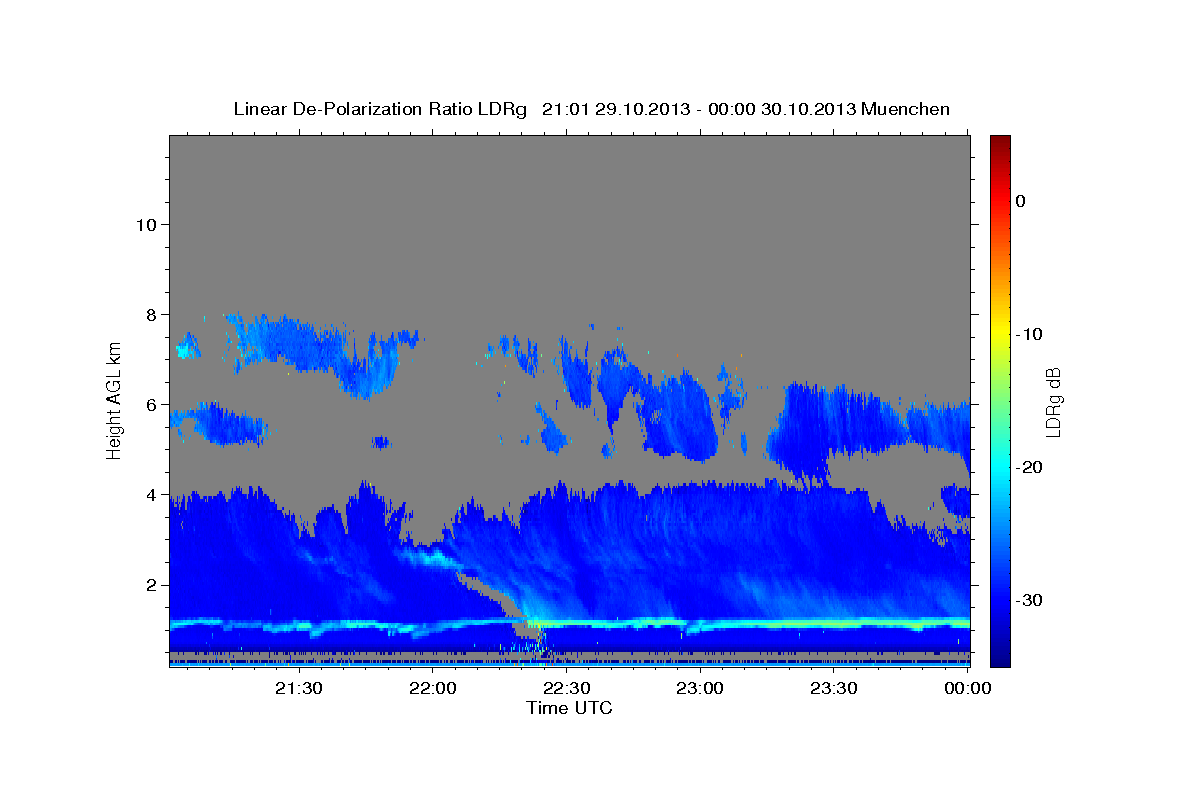Click the dark blue bottom of the colorbar
This screenshot has height=800, width=1200.
pyautogui.click(x=1000, y=658)
